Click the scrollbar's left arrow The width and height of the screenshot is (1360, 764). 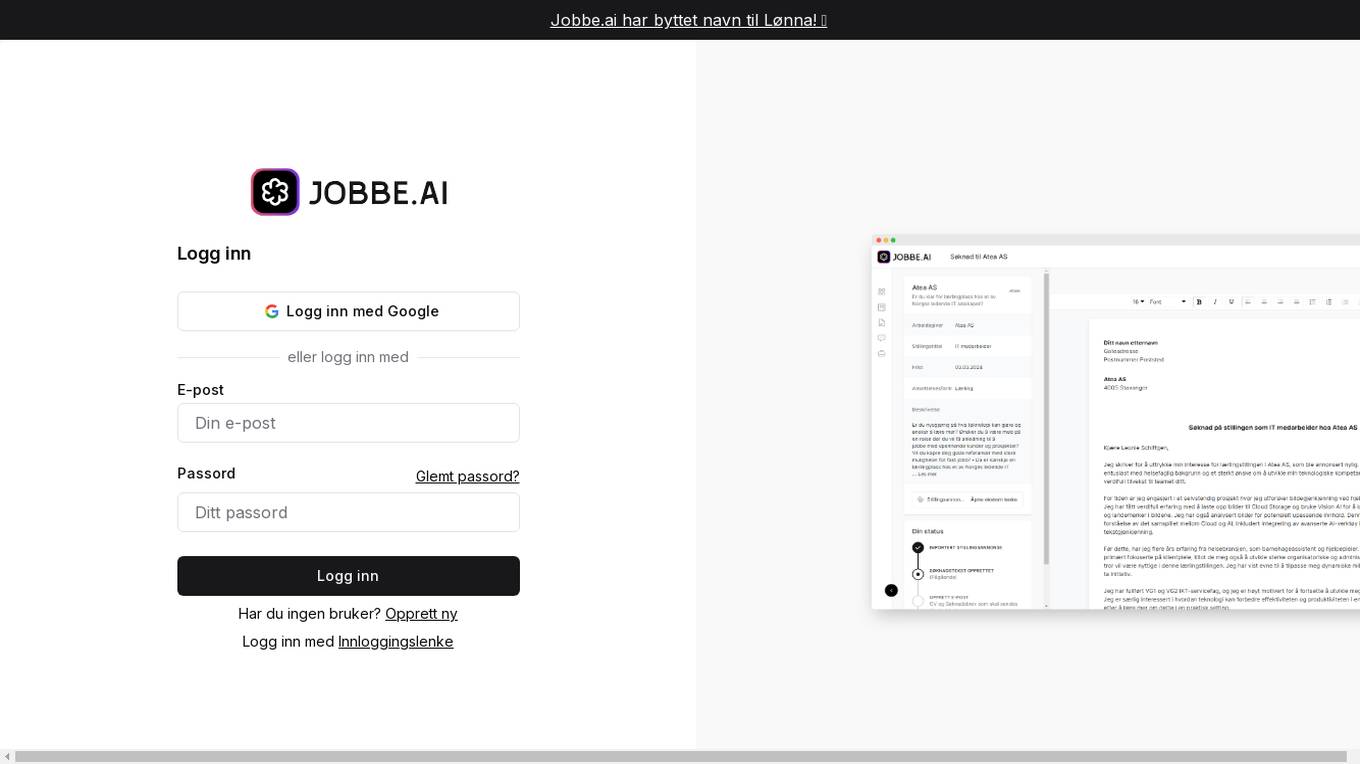[x=7, y=757]
